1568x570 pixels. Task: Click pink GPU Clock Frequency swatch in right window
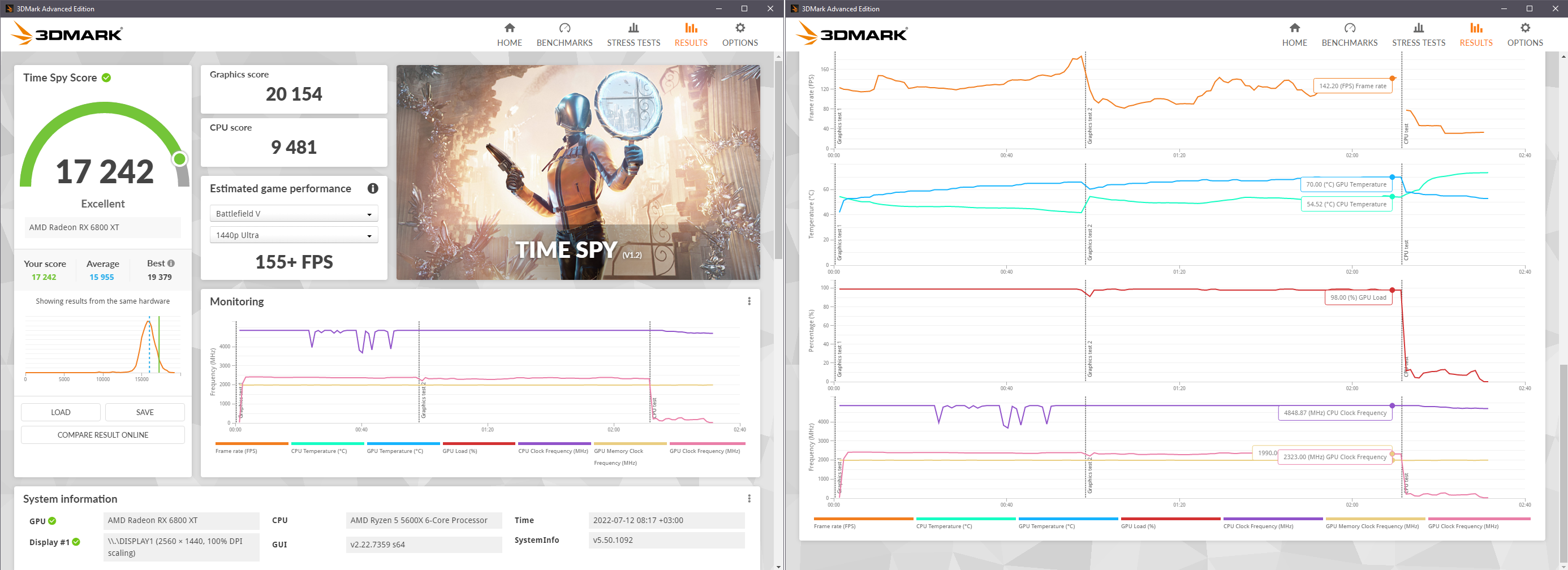pyautogui.click(x=1479, y=519)
